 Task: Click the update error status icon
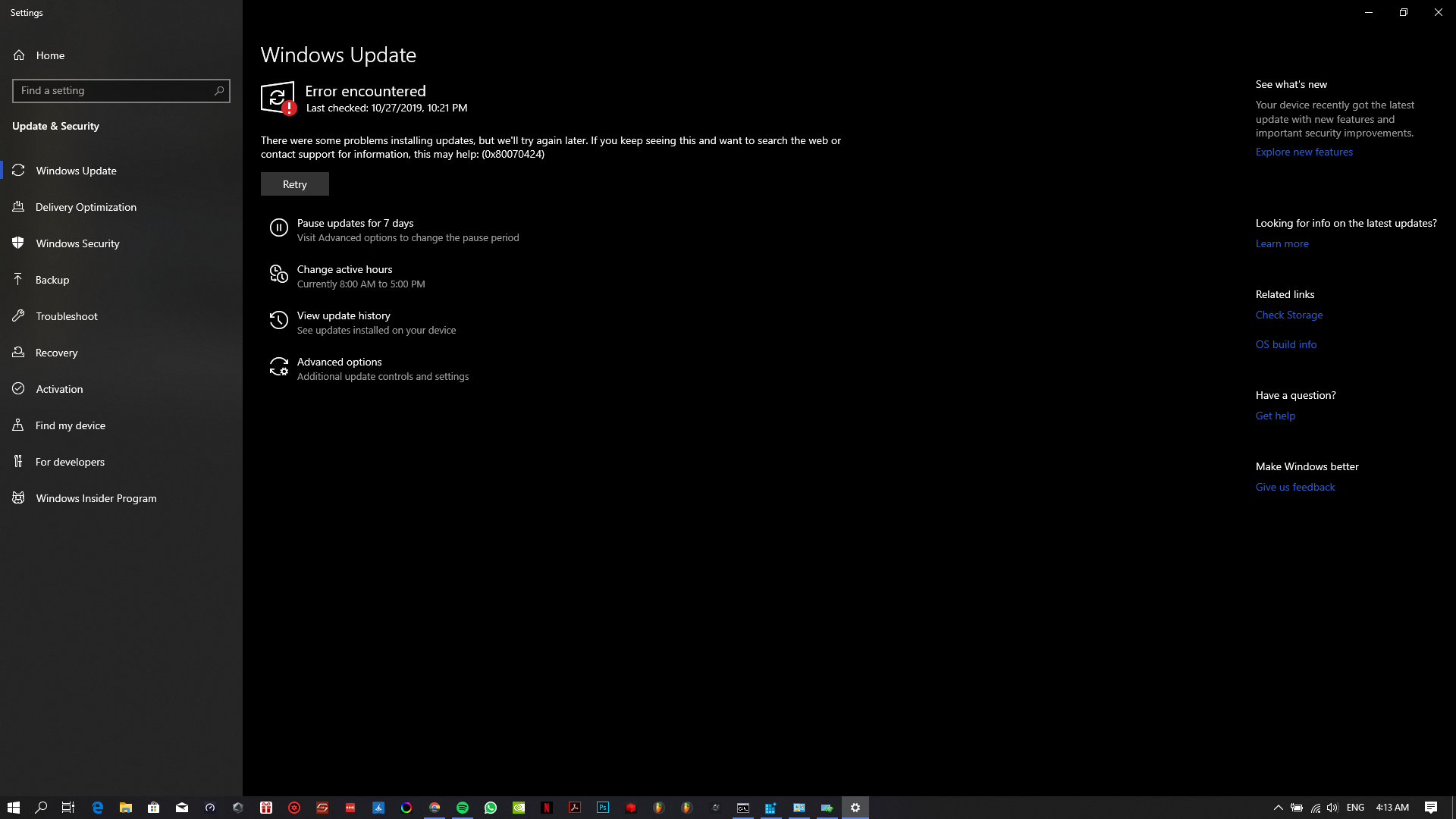278,99
